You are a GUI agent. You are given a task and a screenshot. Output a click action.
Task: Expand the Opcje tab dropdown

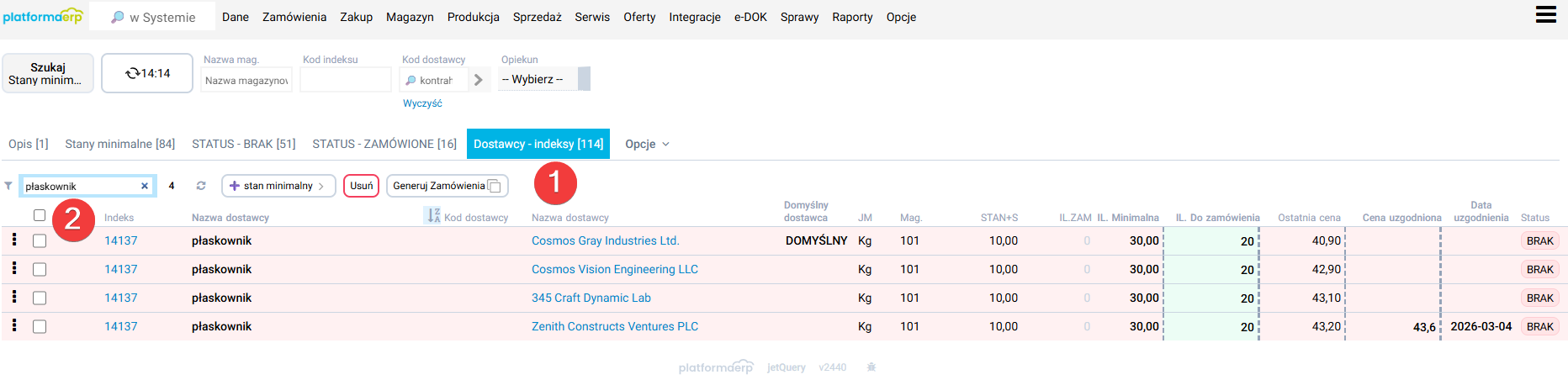pyautogui.click(x=647, y=144)
